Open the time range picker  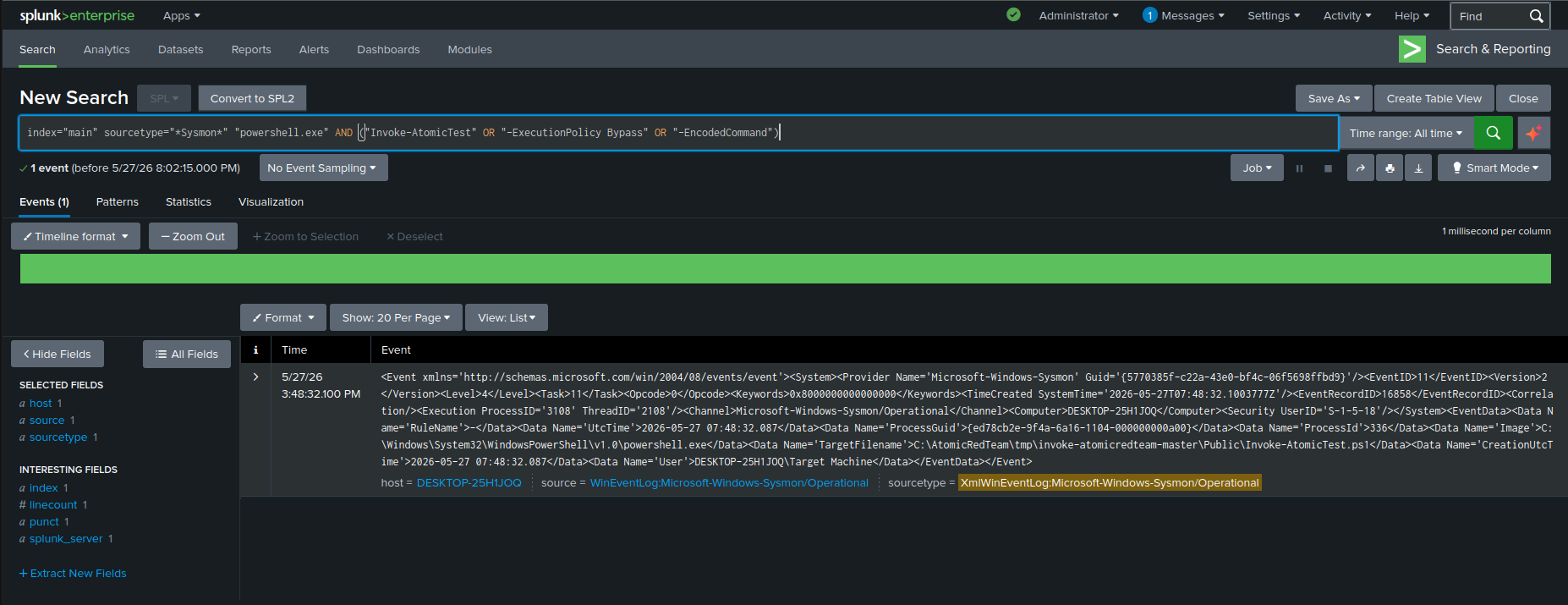[x=1406, y=133]
